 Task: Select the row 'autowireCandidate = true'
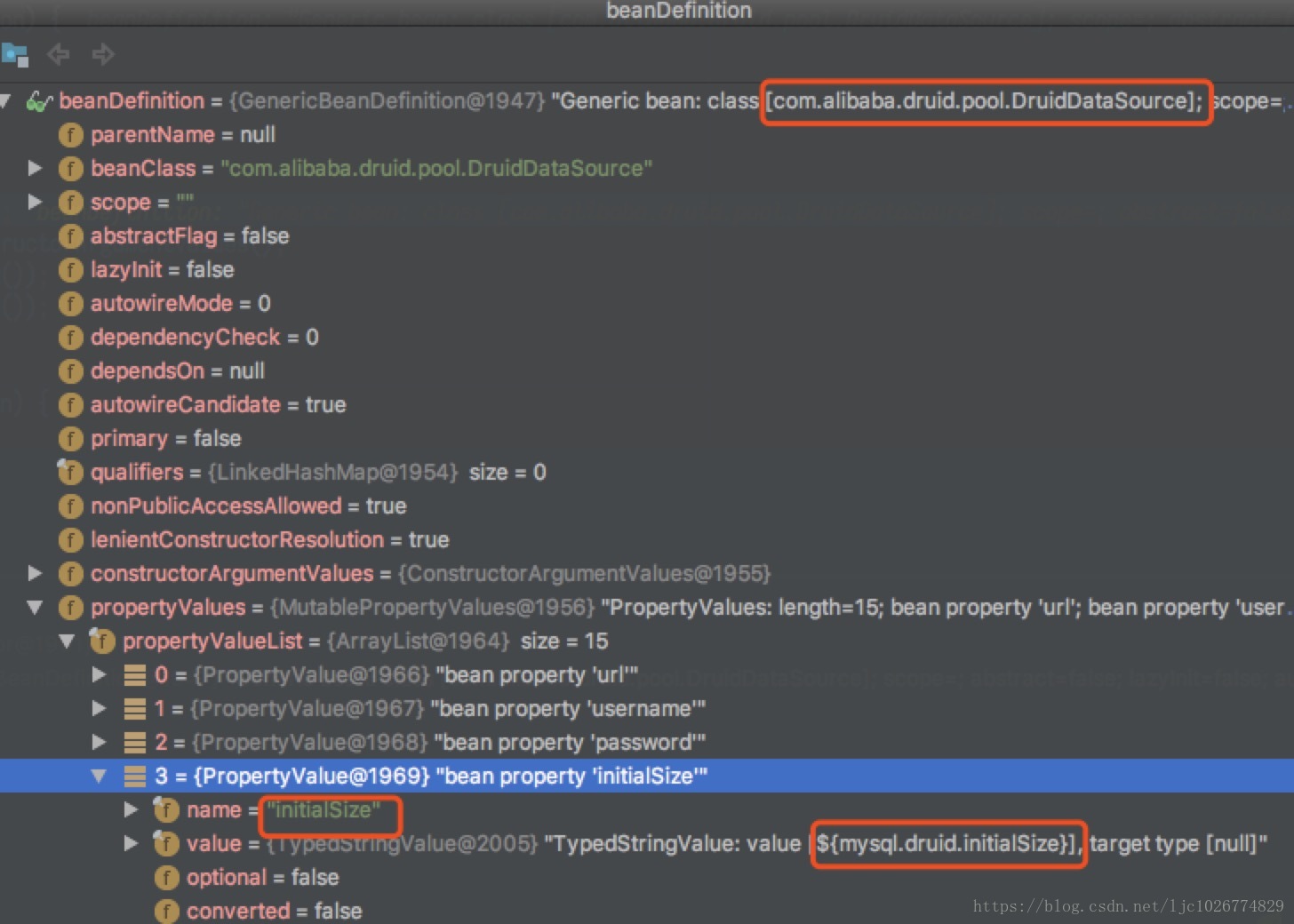[647, 405]
